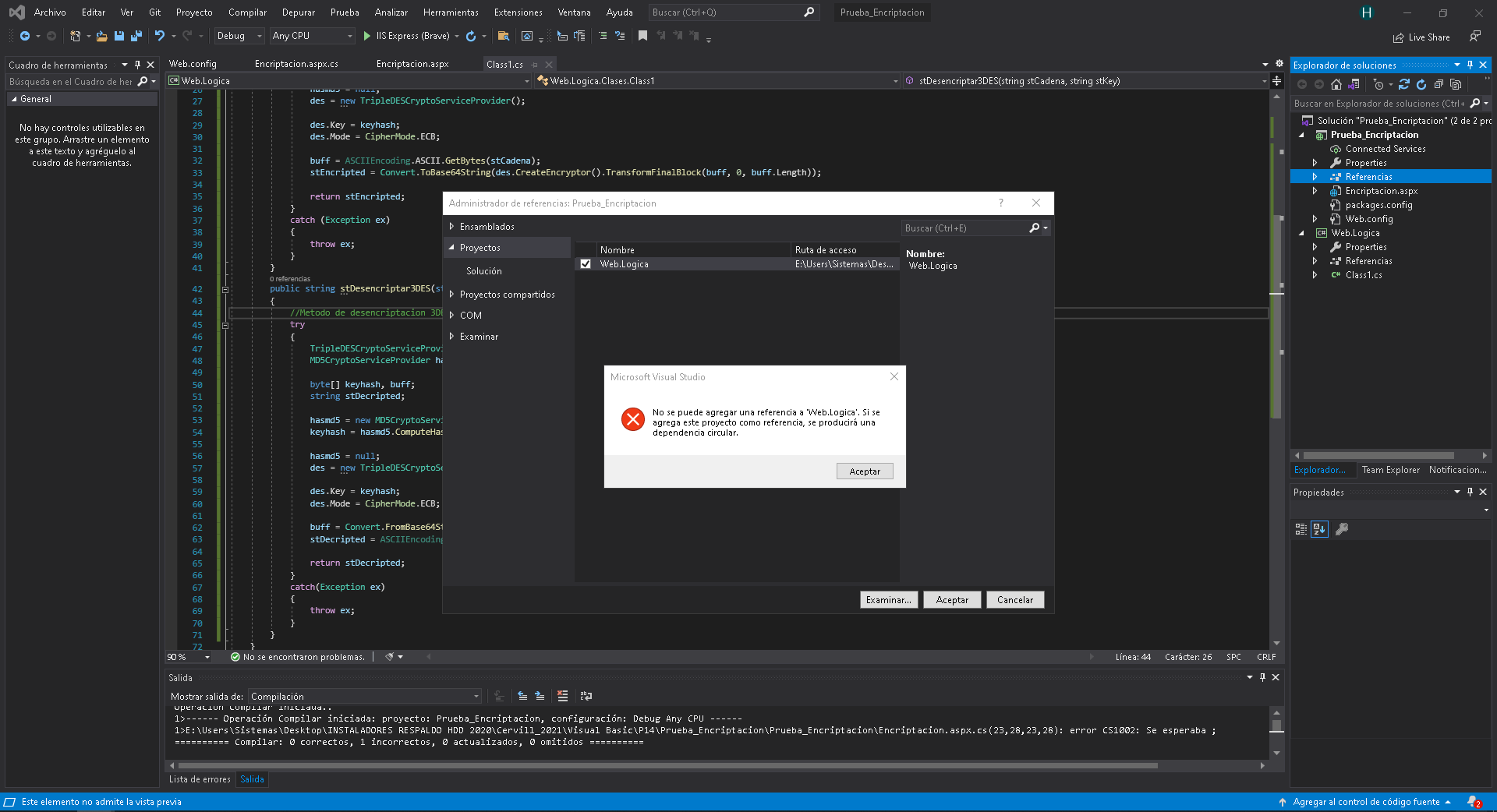This screenshot has width=1497, height=812.
Task: Expand Proyectos compartidos in reference manager
Action: (x=451, y=295)
